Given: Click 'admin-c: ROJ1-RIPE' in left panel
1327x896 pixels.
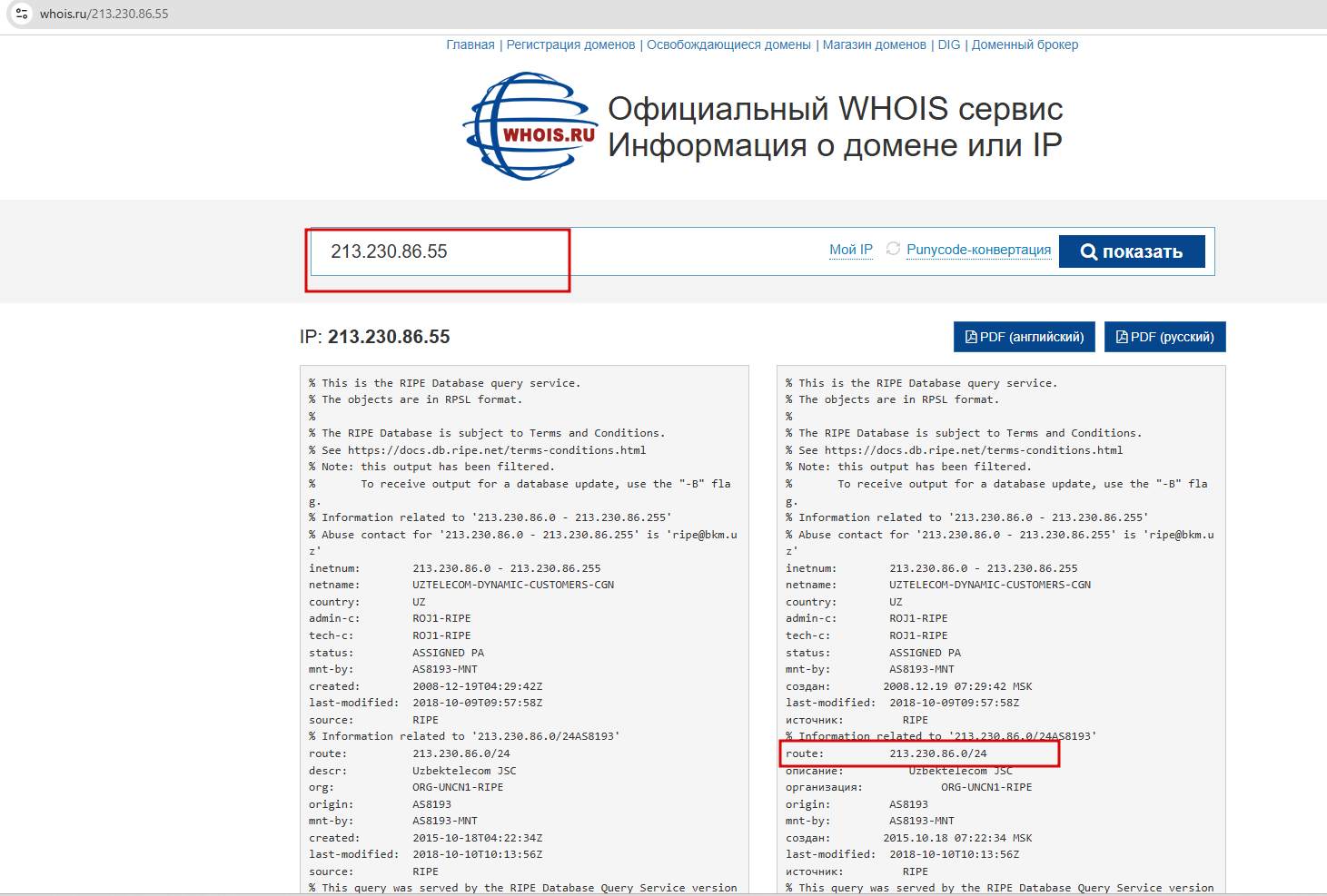Looking at the screenshot, I should click(x=390, y=618).
